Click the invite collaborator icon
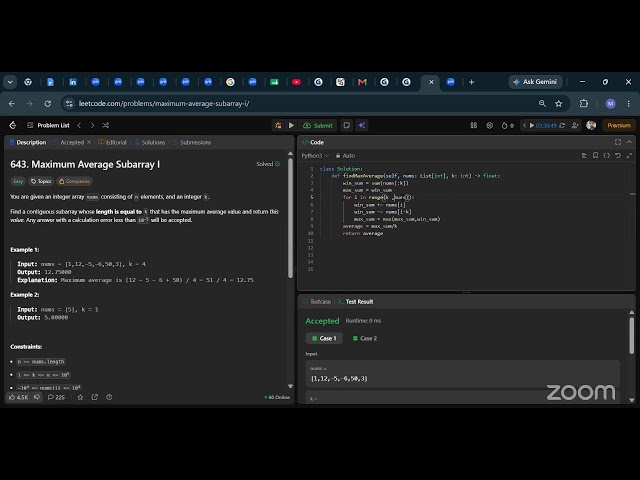Image resolution: width=640 pixels, height=480 pixels. pos(575,125)
